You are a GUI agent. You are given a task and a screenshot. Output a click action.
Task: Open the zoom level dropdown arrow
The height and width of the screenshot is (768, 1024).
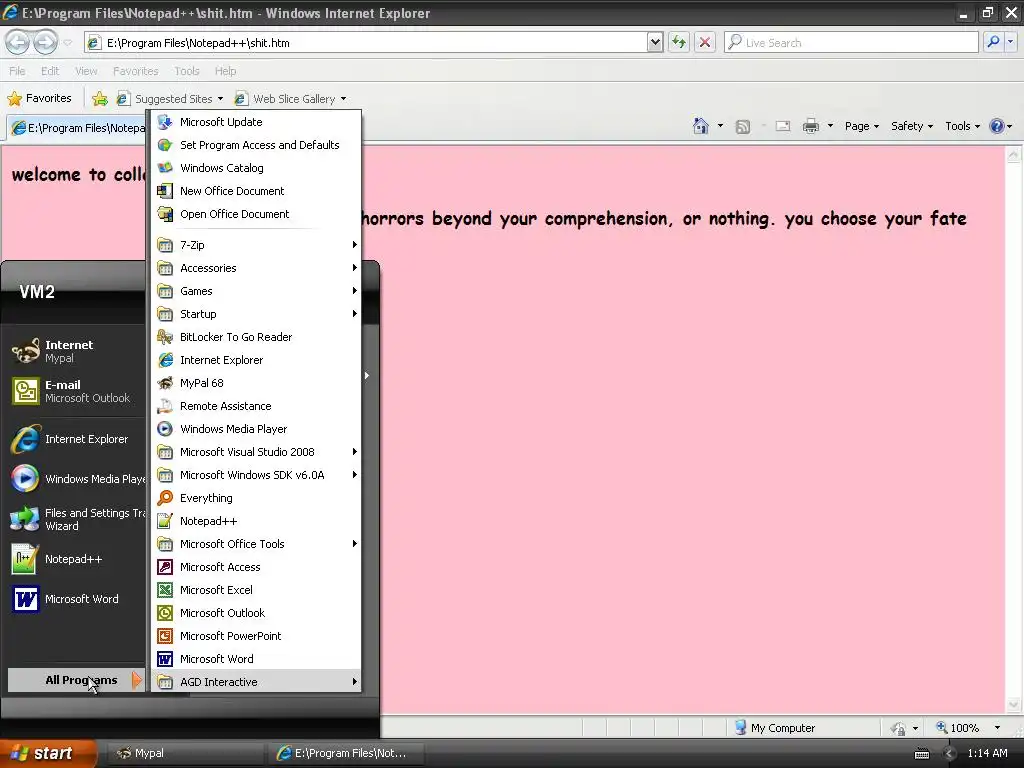(x=997, y=728)
